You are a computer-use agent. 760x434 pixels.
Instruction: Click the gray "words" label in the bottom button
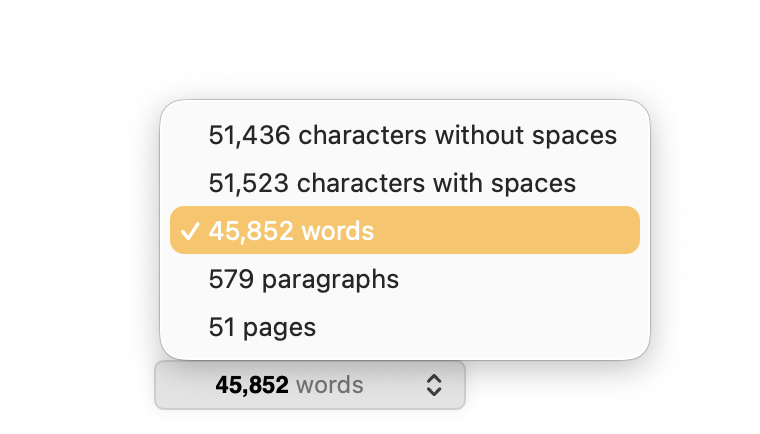pyautogui.click(x=330, y=385)
